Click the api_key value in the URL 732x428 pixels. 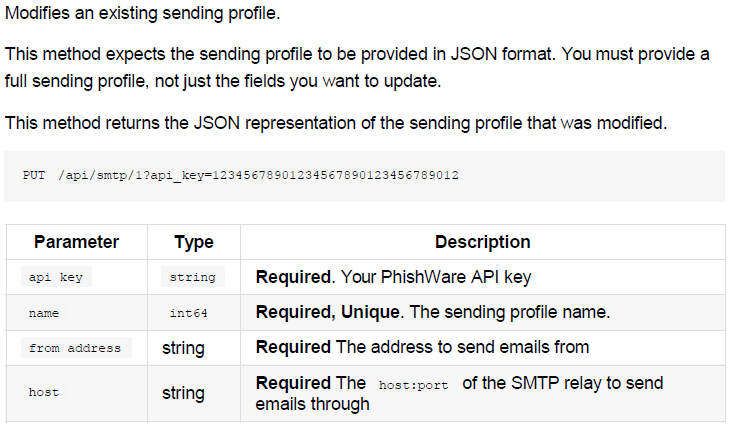335,175
